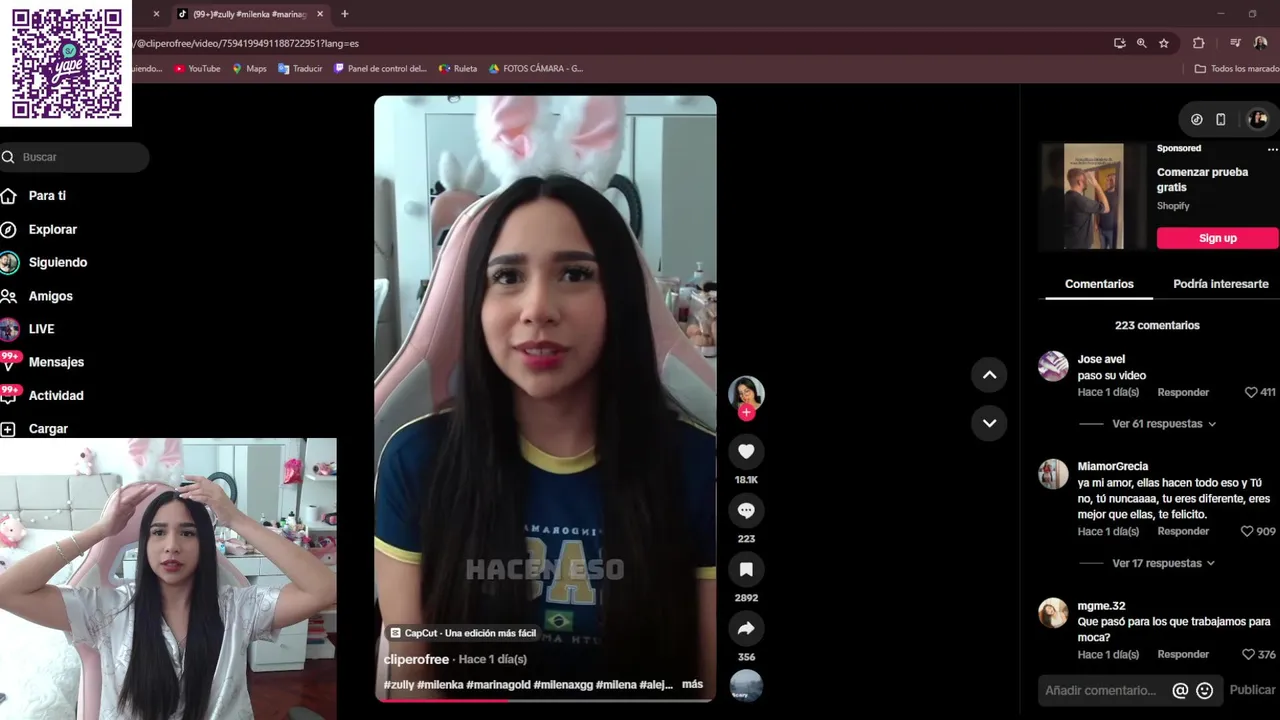Click the get-app phone icon in top pill
This screenshot has height=720, width=1280.
(1221, 119)
